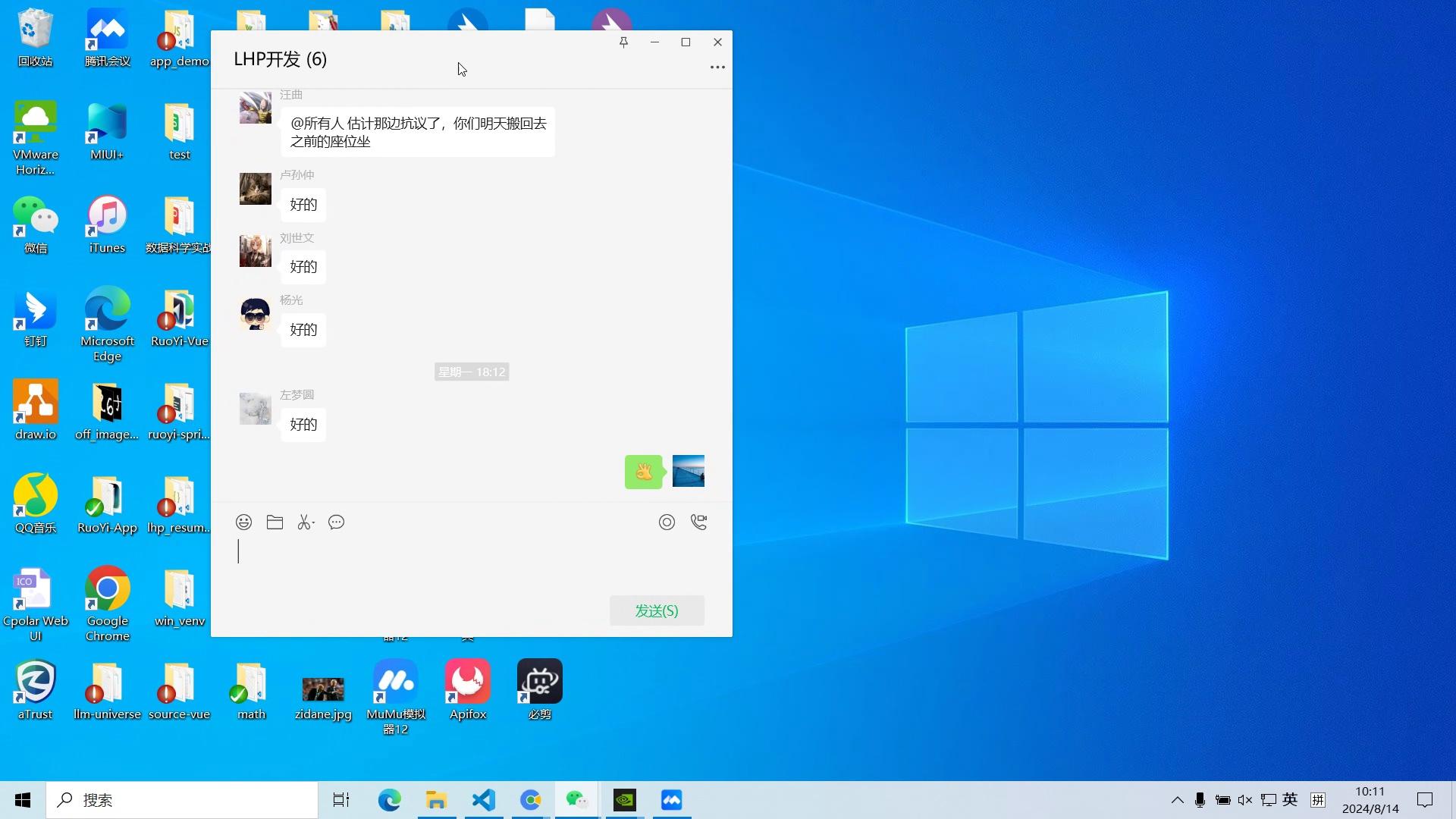Select the RuoYi-App folder
1456x819 pixels.
click(x=108, y=504)
